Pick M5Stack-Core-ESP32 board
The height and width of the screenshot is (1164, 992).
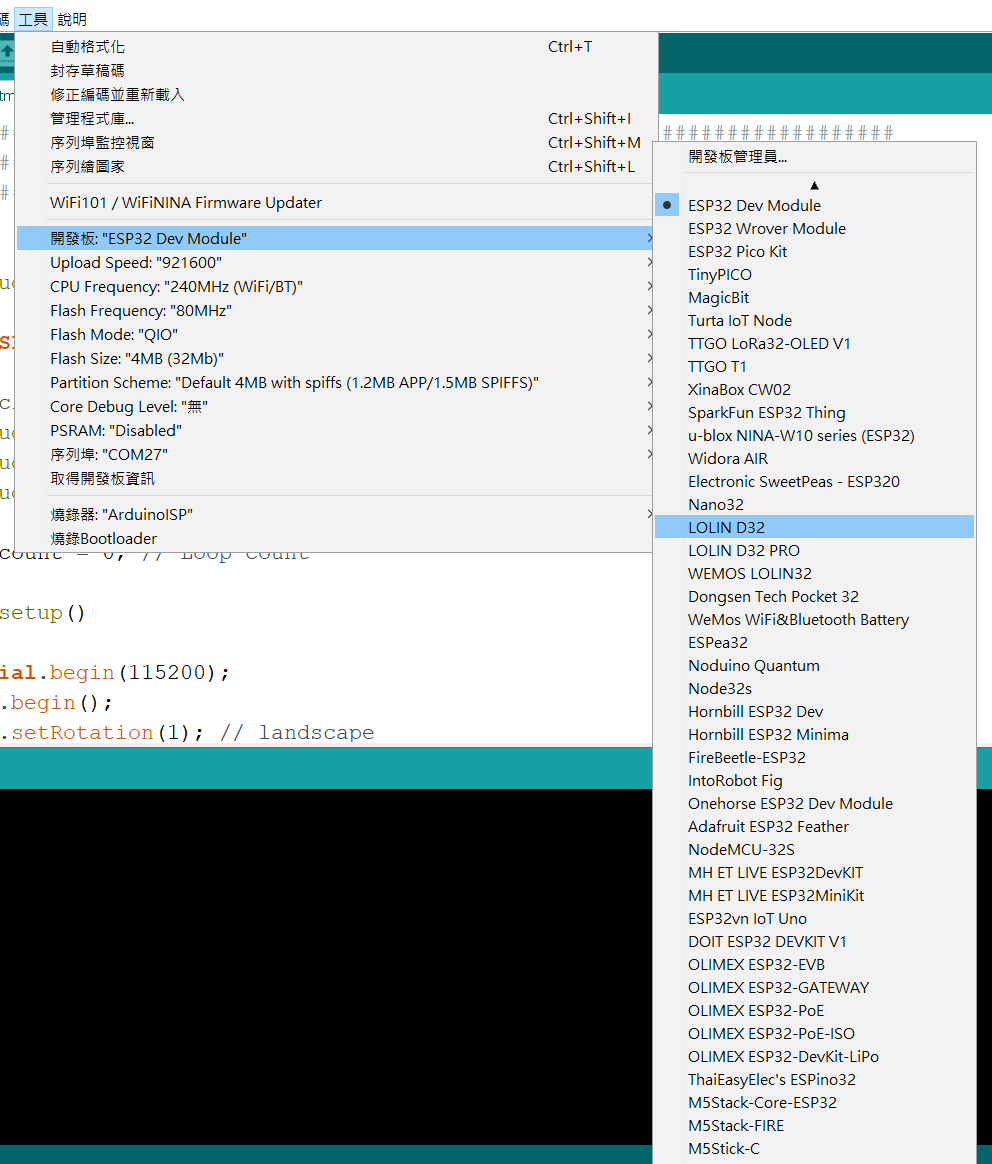coord(815,1103)
